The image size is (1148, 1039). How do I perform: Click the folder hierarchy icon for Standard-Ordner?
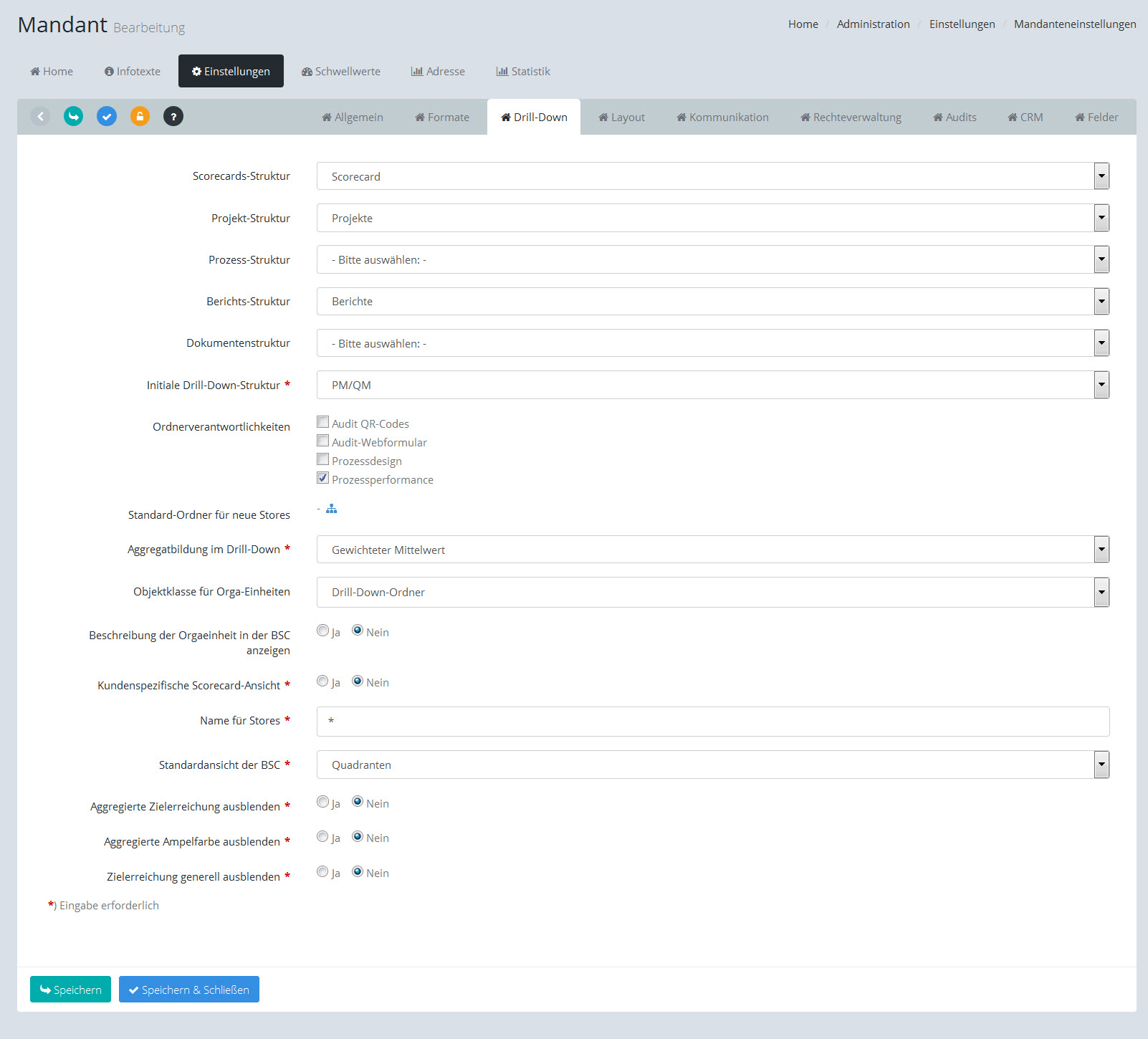click(x=331, y=509)
